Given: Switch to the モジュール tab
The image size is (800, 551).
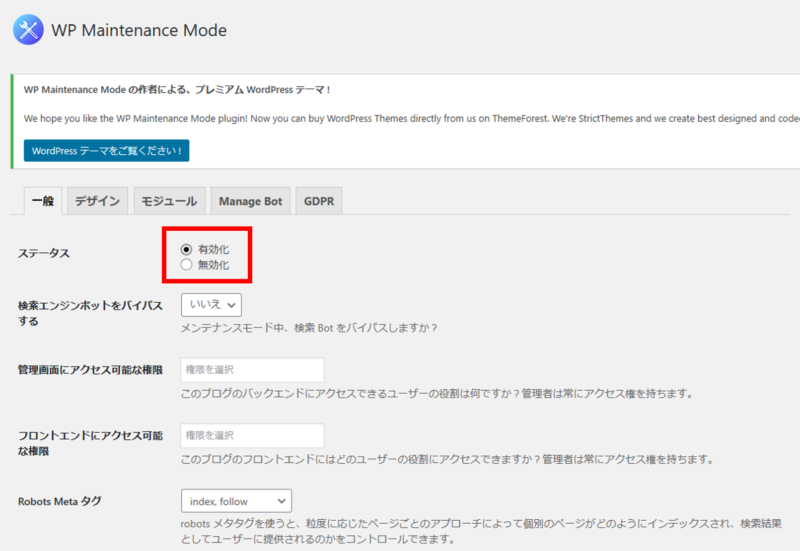Looking at the screenshot, I should tap(169, 201).
